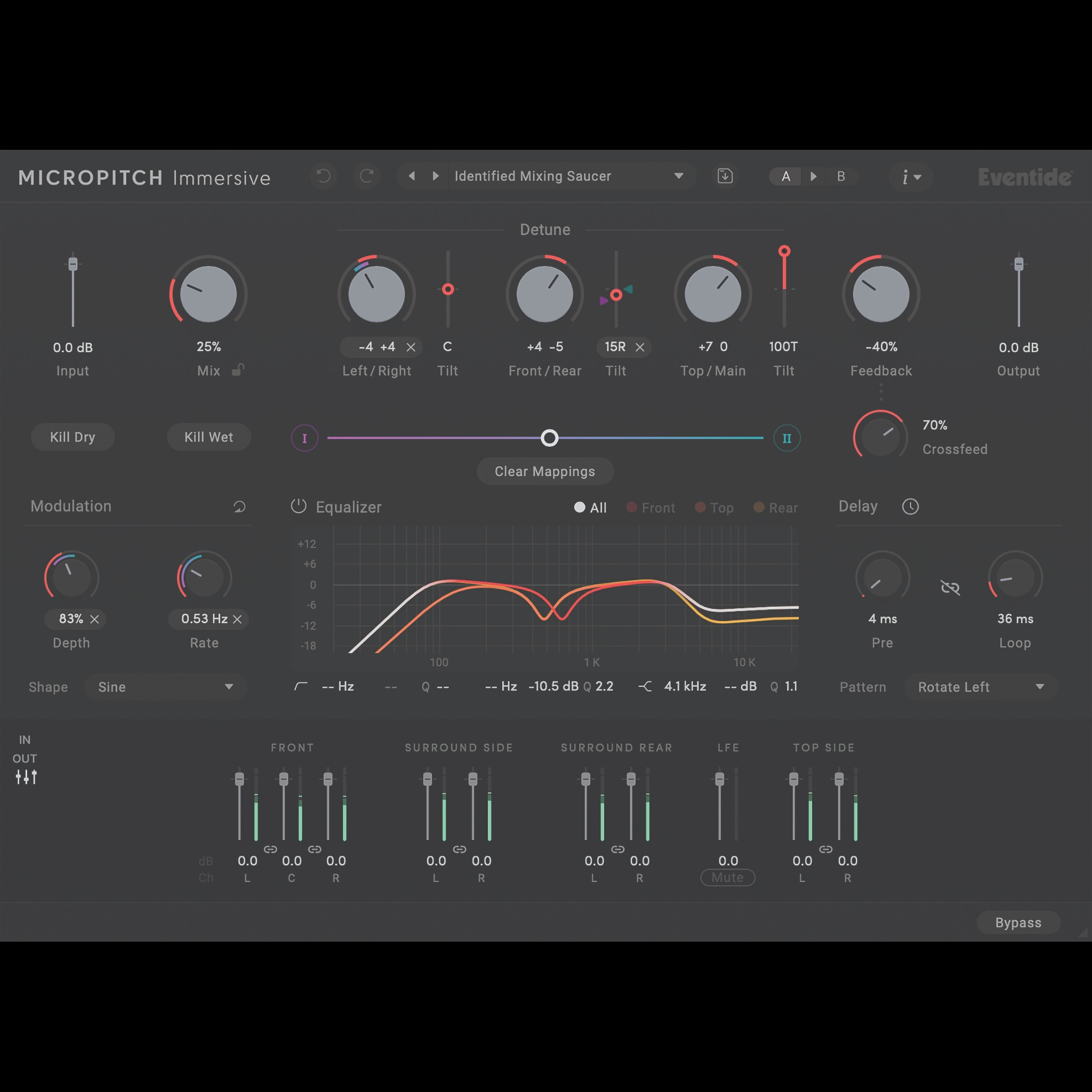Click the save preset icon
The height and width of the screenshot is (1092, 1092).
coord(725,176)
